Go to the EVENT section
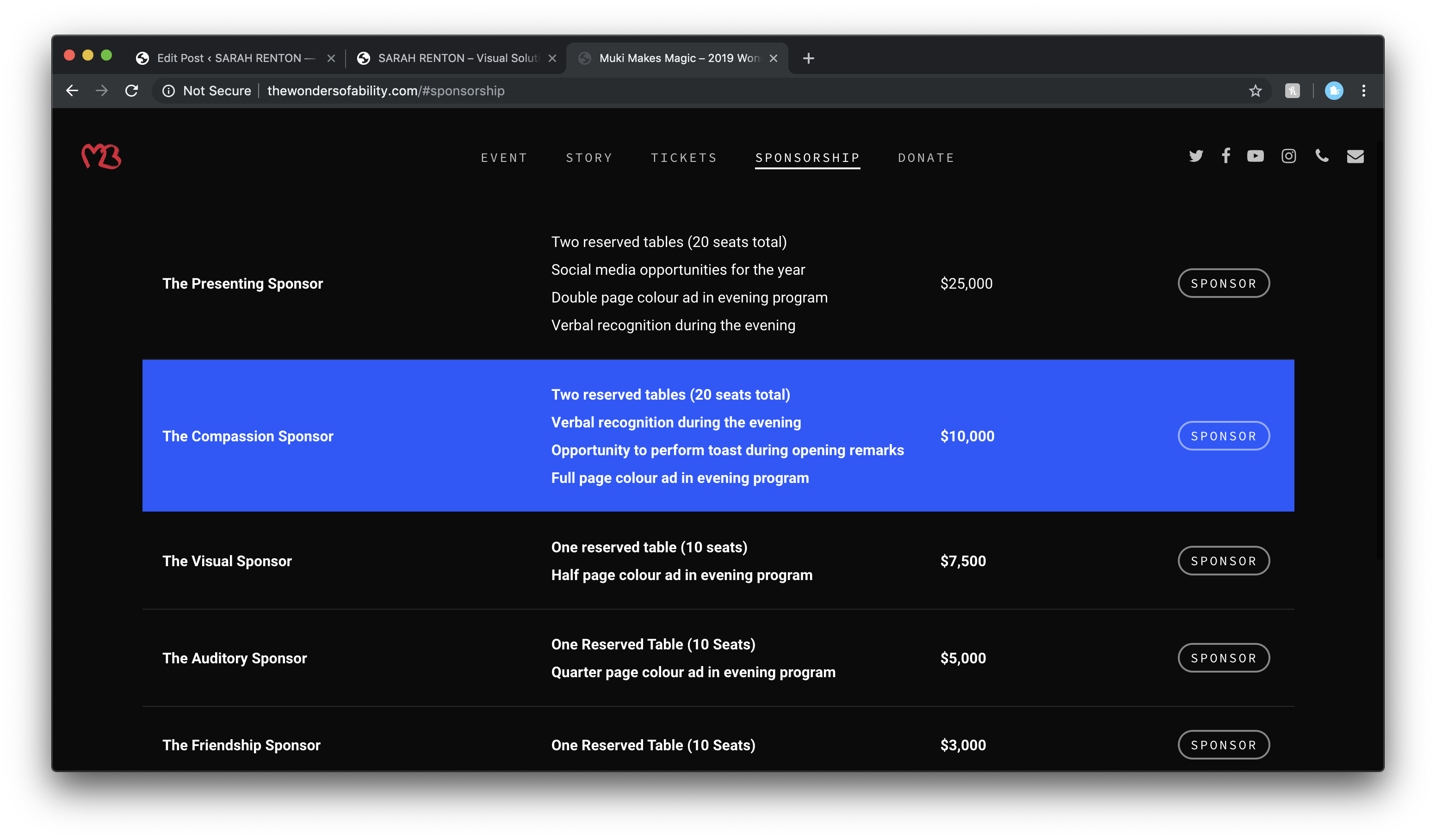 point(504,158)
